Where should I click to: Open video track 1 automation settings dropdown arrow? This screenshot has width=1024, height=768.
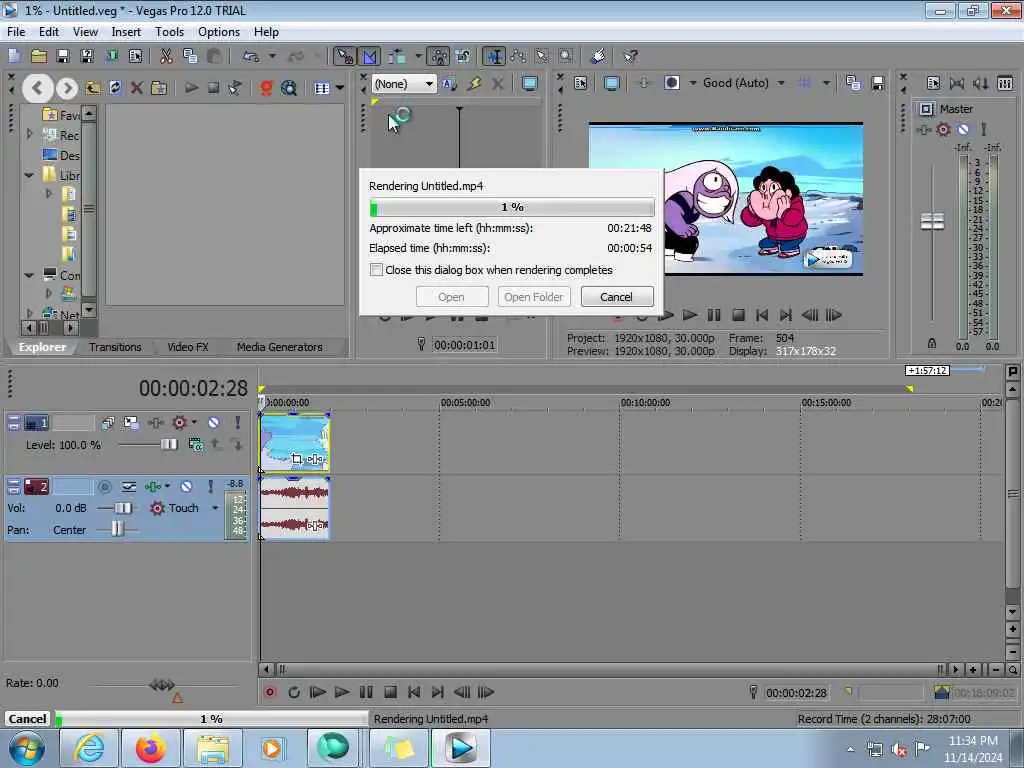tap(194, 423)
